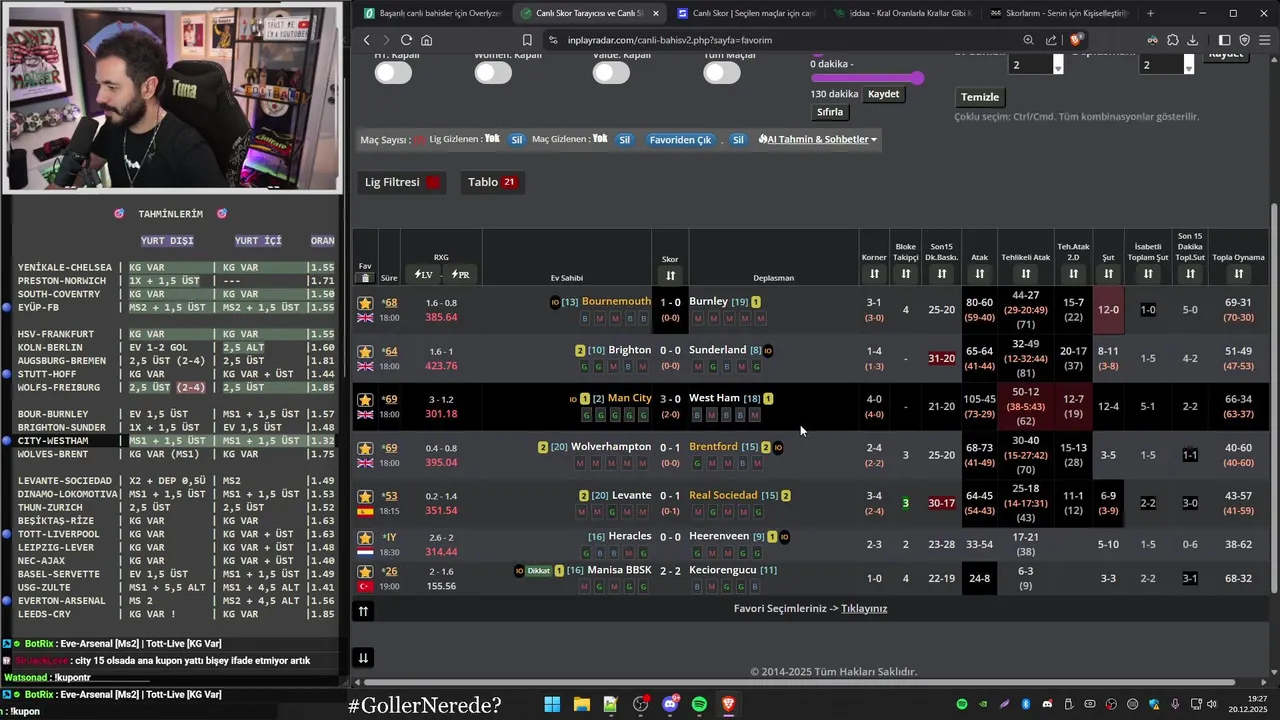
Task: Open Deplasman number select showing 2
Action: tap(1166, 65)
